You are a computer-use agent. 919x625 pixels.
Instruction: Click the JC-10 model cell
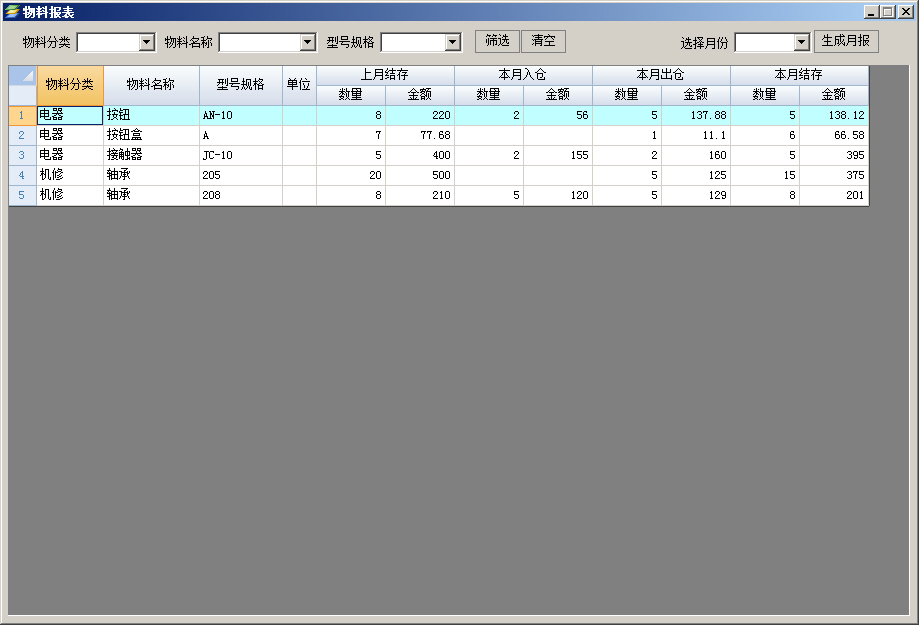tap(241, 155)
